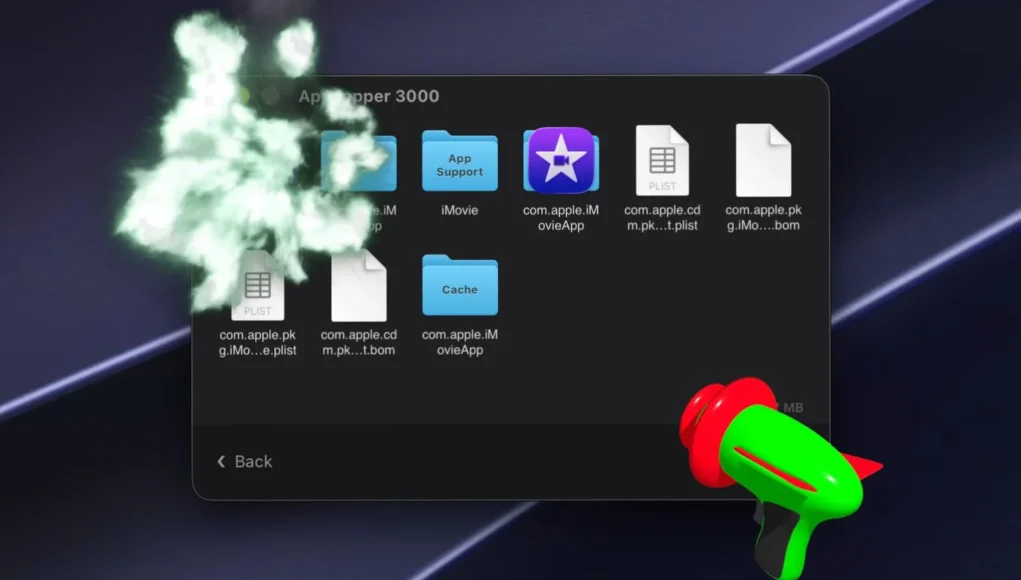Image resolution: width=1021 pixels, height=580 pixels.
Task: Select the PLIST file icon in bottom row
Action: 258,285
